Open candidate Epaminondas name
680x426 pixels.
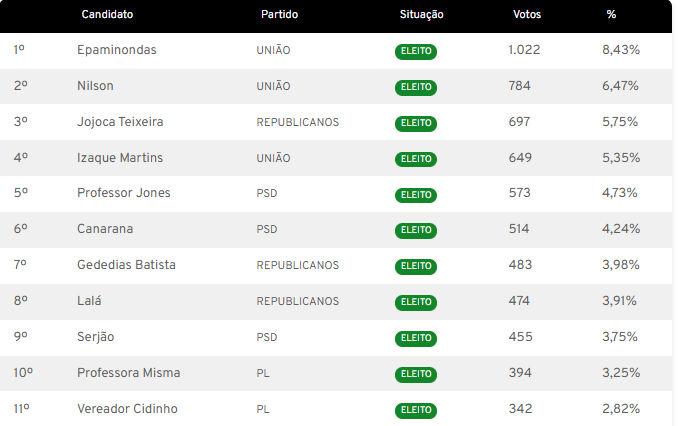[117, 50]
